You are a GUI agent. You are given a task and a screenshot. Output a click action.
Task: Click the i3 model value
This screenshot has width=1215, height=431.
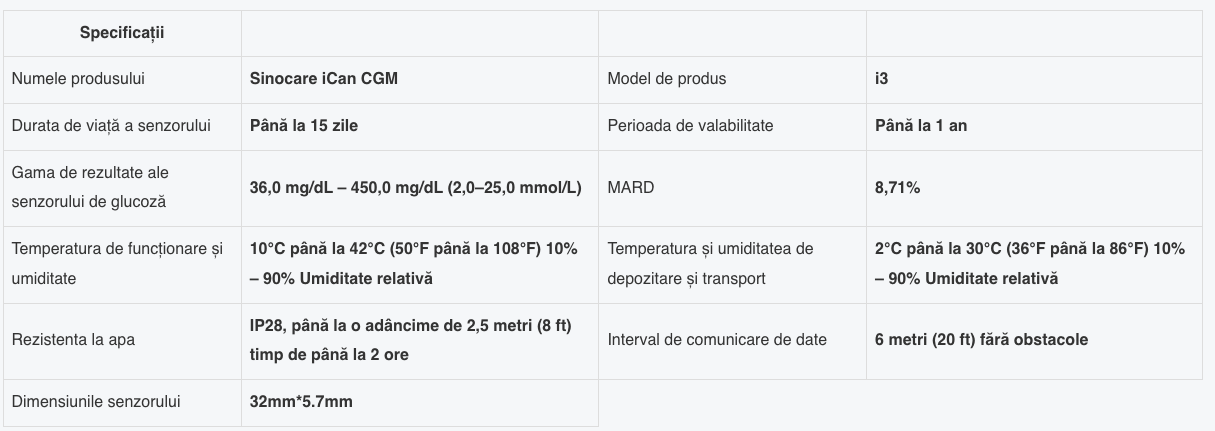coord(881,78)
